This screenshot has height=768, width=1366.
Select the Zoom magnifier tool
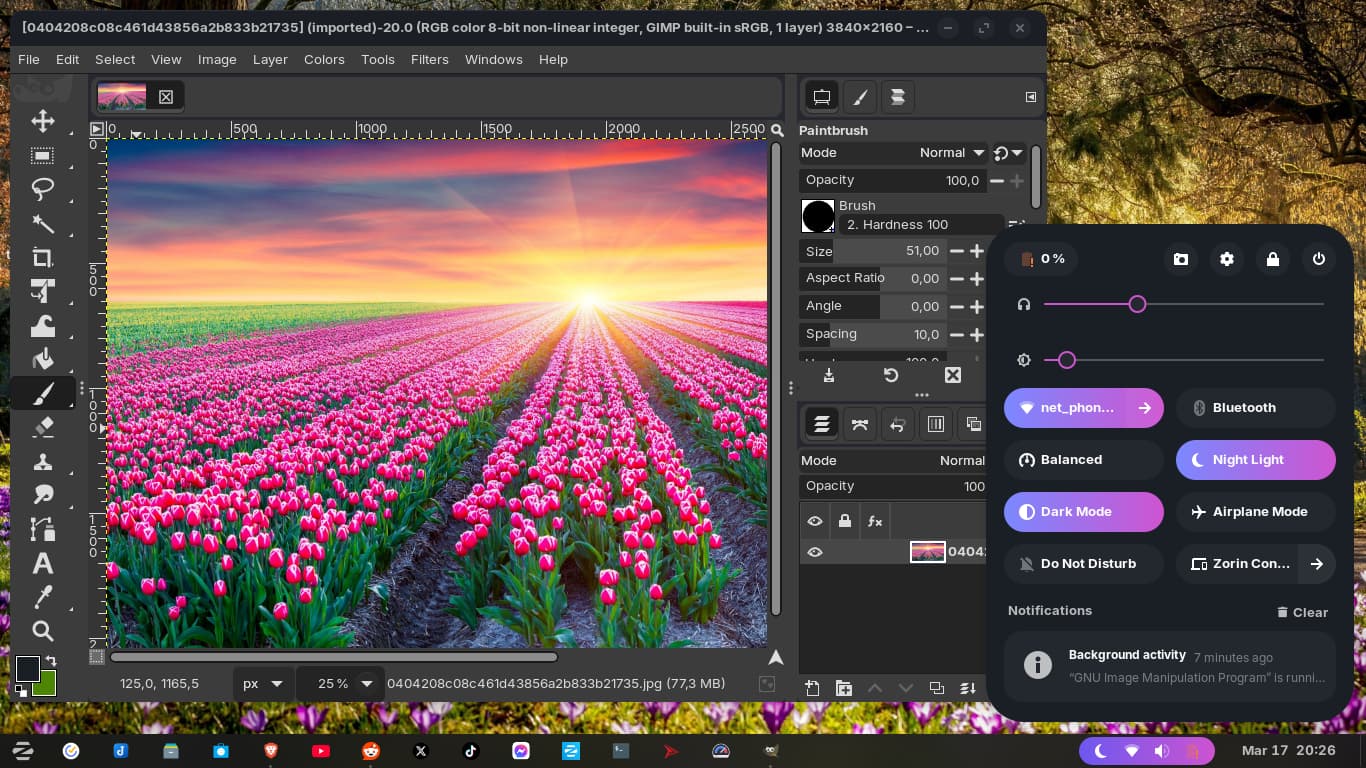[42, 631]
